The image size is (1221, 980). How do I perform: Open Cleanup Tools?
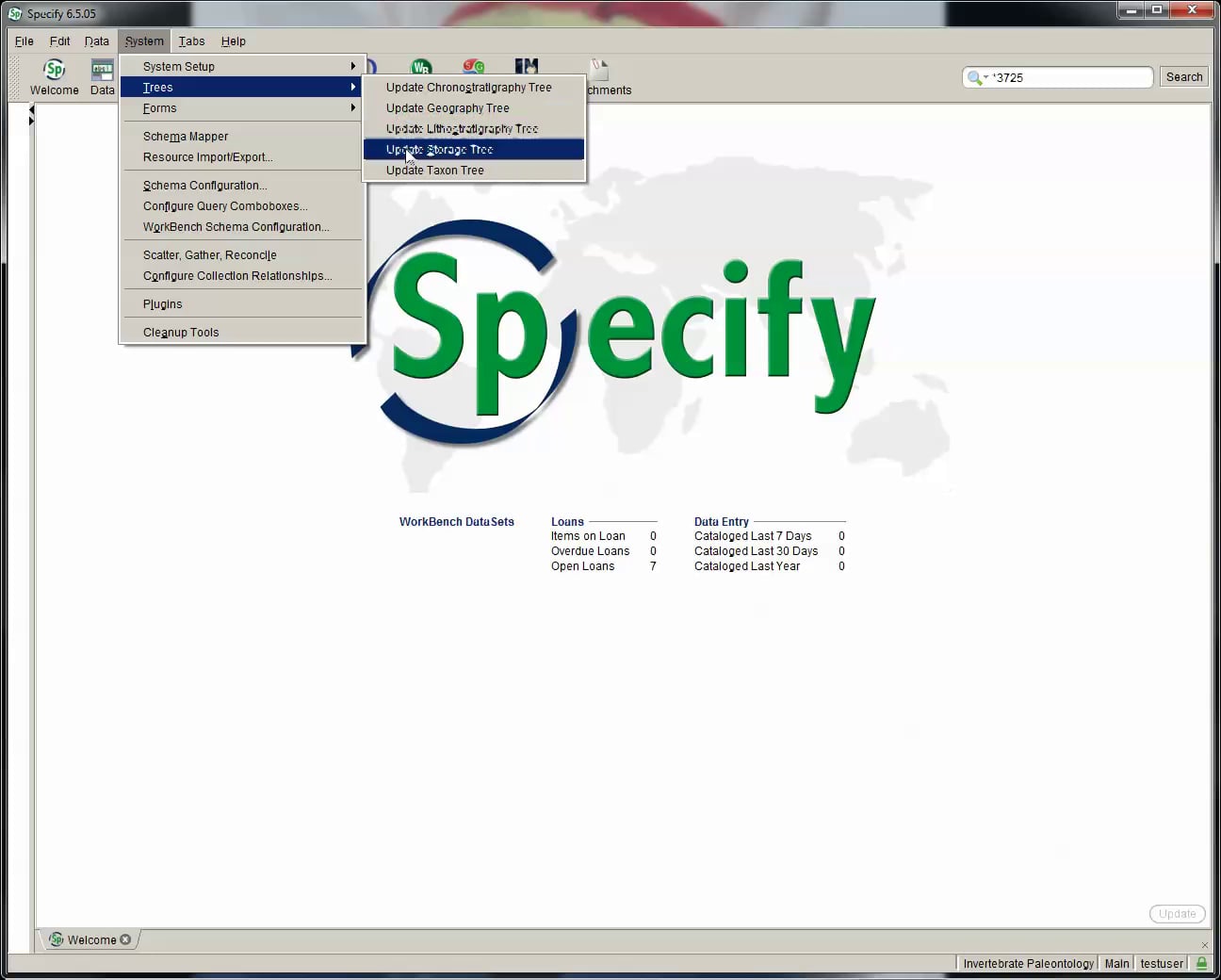click(242, 332)
